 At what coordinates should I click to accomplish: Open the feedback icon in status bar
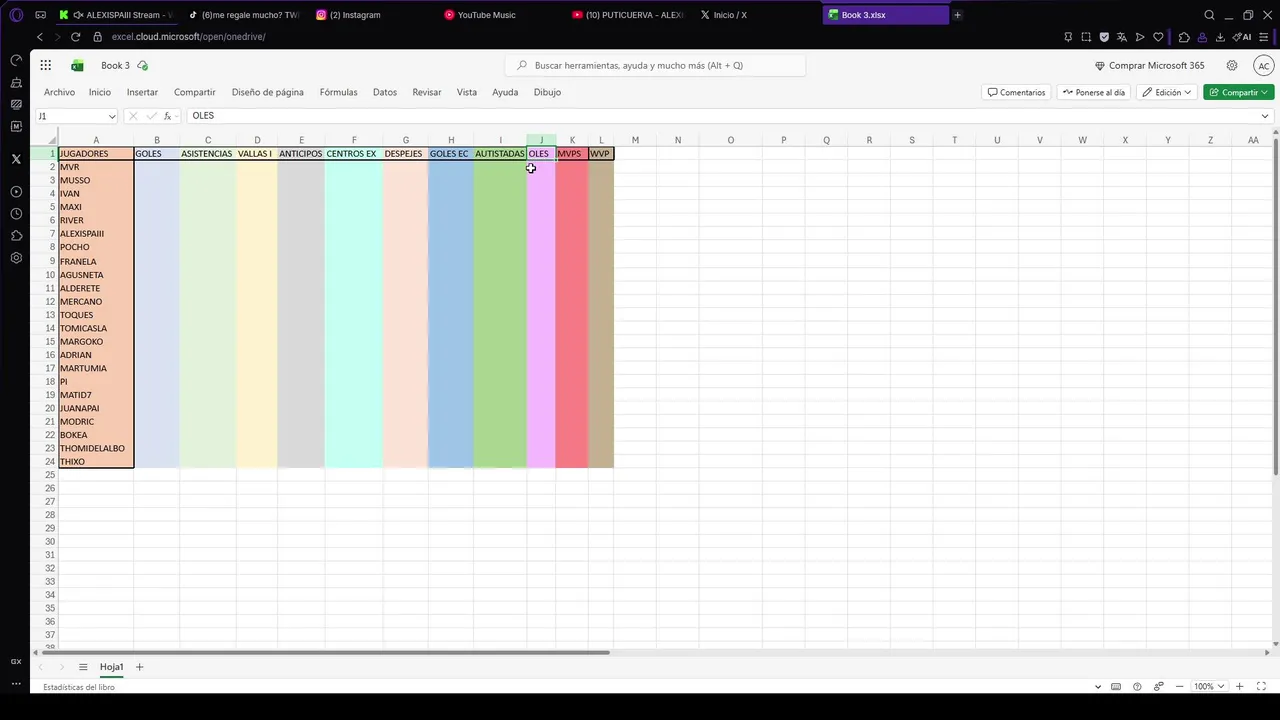[x=1159, y=687]
